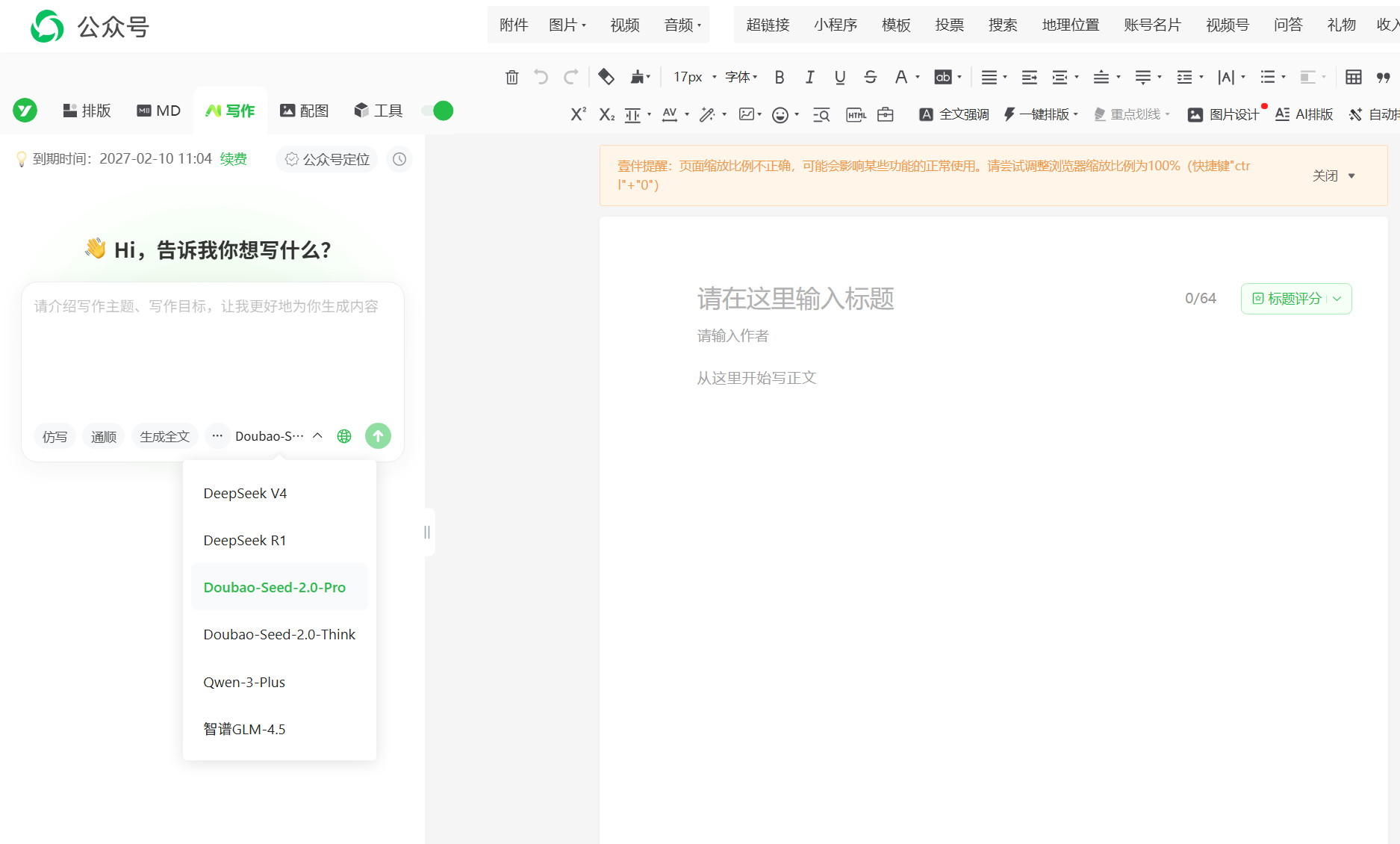Open HTML source code view
Image resolution: width=1400 pixels, height=844 pixels.
(856, 114)
